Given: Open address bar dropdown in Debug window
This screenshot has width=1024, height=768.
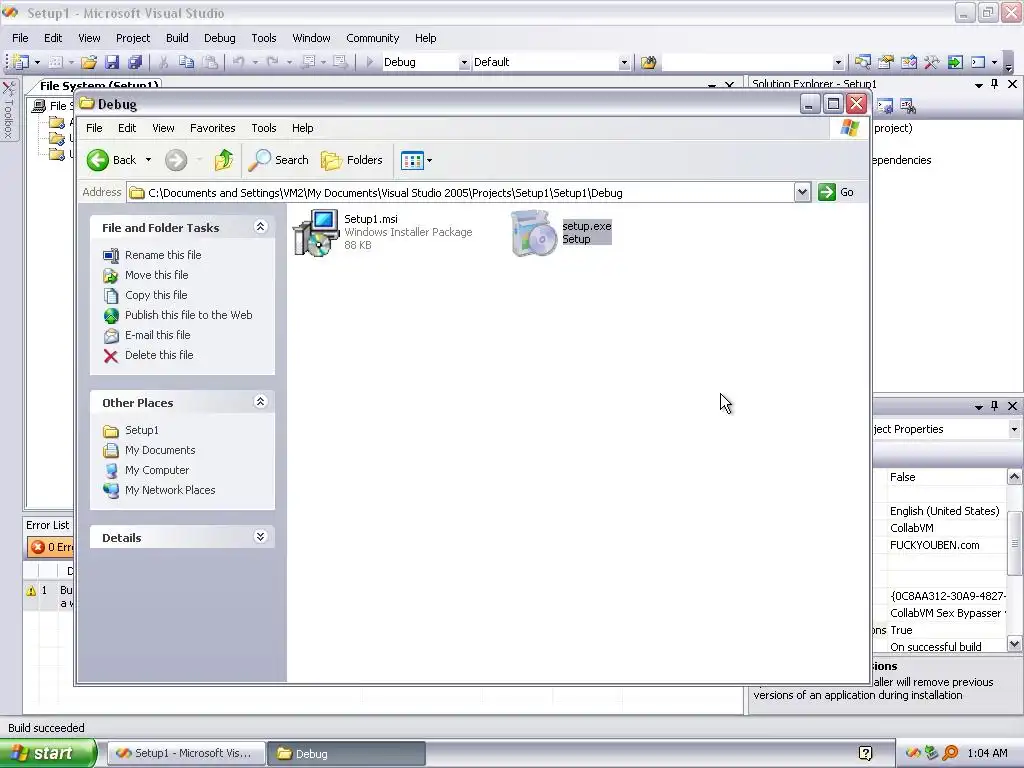Looking at the screenshot, I should pos(802,192).
